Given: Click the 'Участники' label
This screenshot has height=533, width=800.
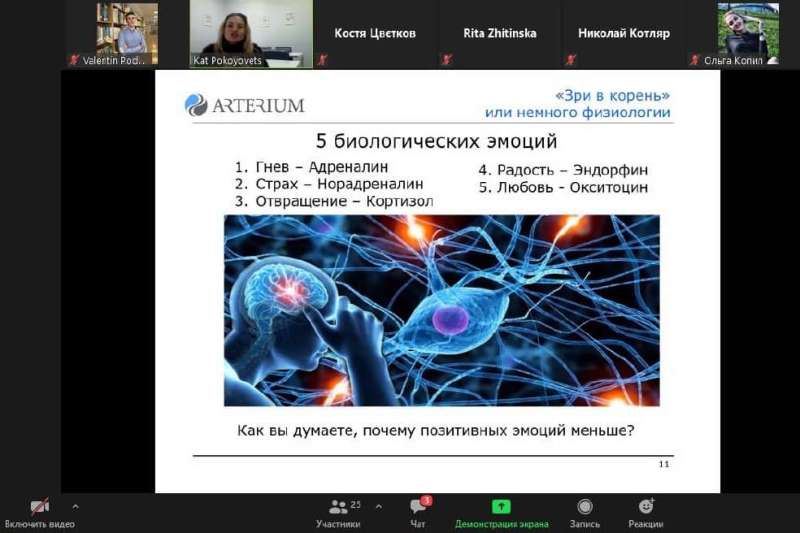Looking at the screenshot, I should tap(338, 524).
